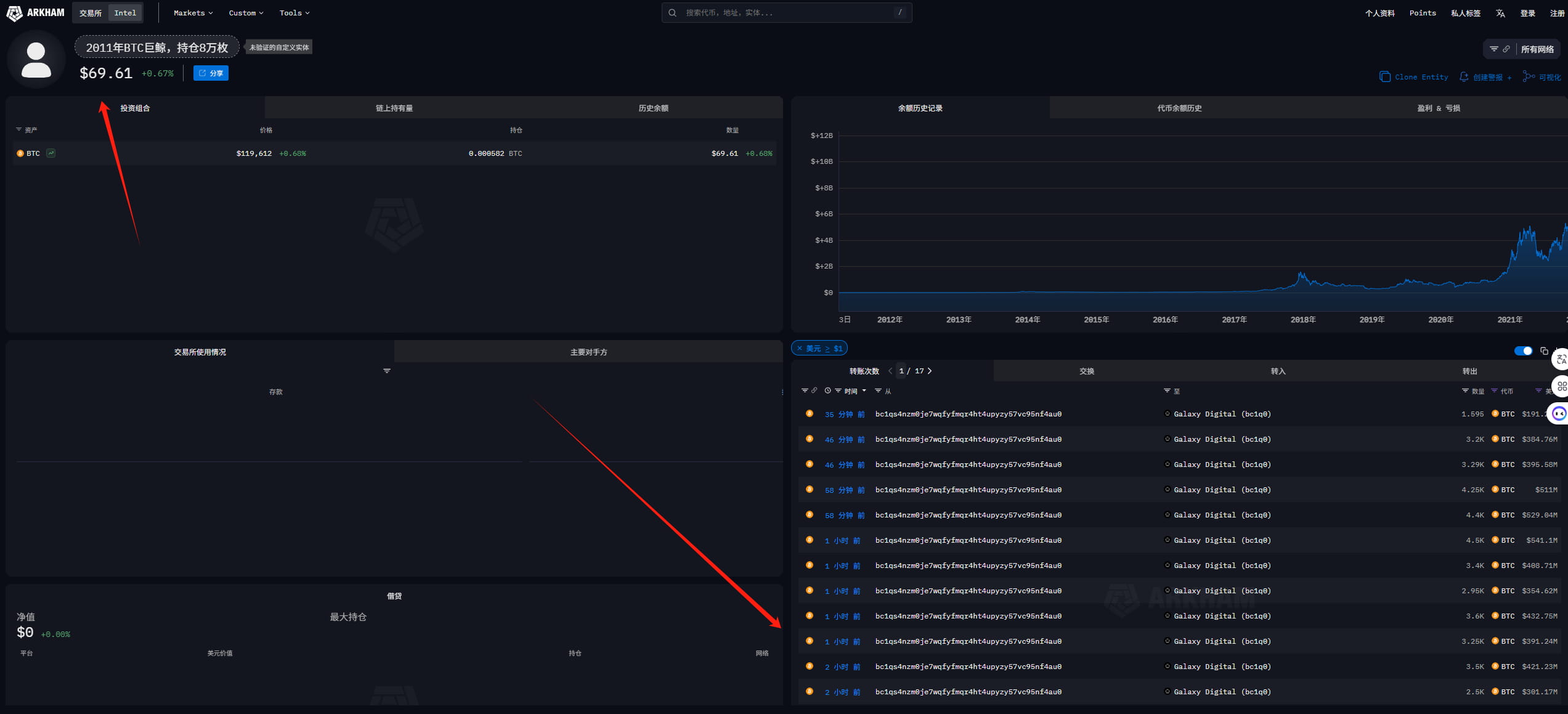Click the leftmost filter icon in transfers header
The image size is (1568, 714).
point(805,391)
